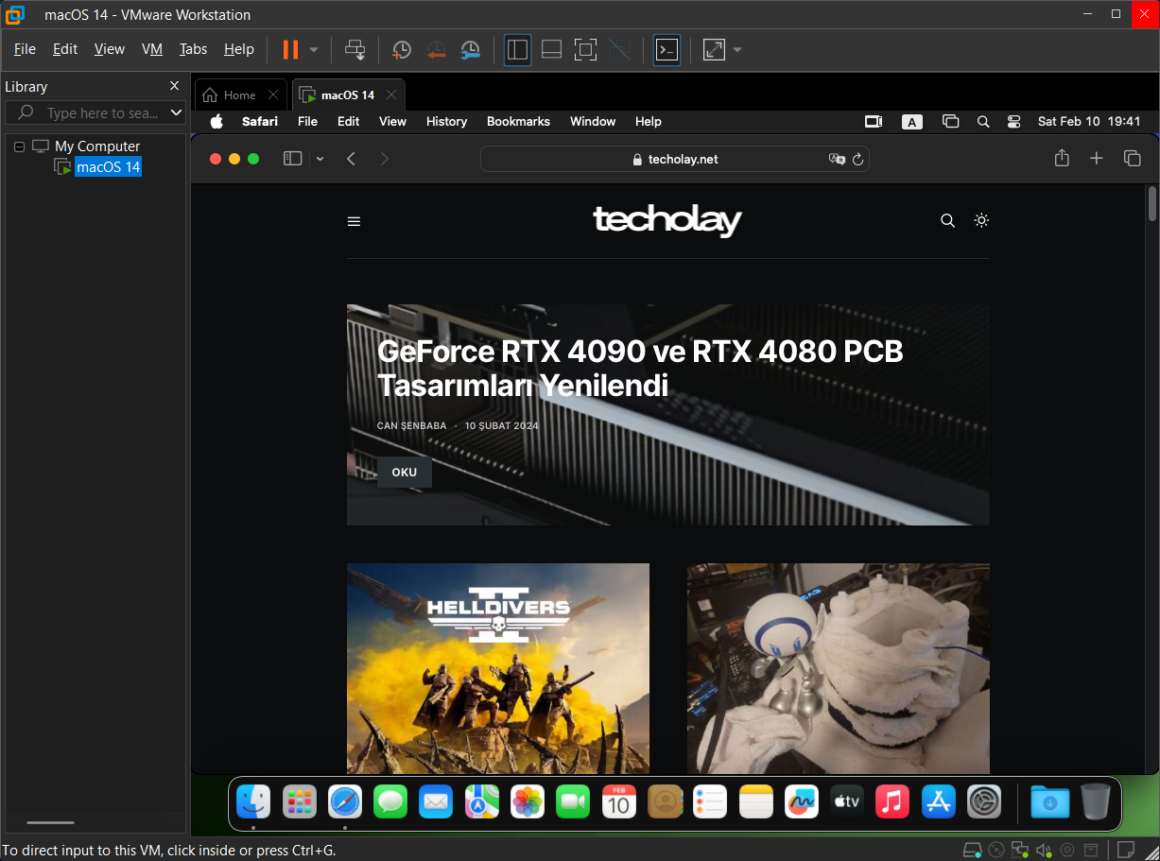The width and height of the screenshot is (1160, 861).
Task: Toggle the library sidebar view icon
Action: point(517,50)
